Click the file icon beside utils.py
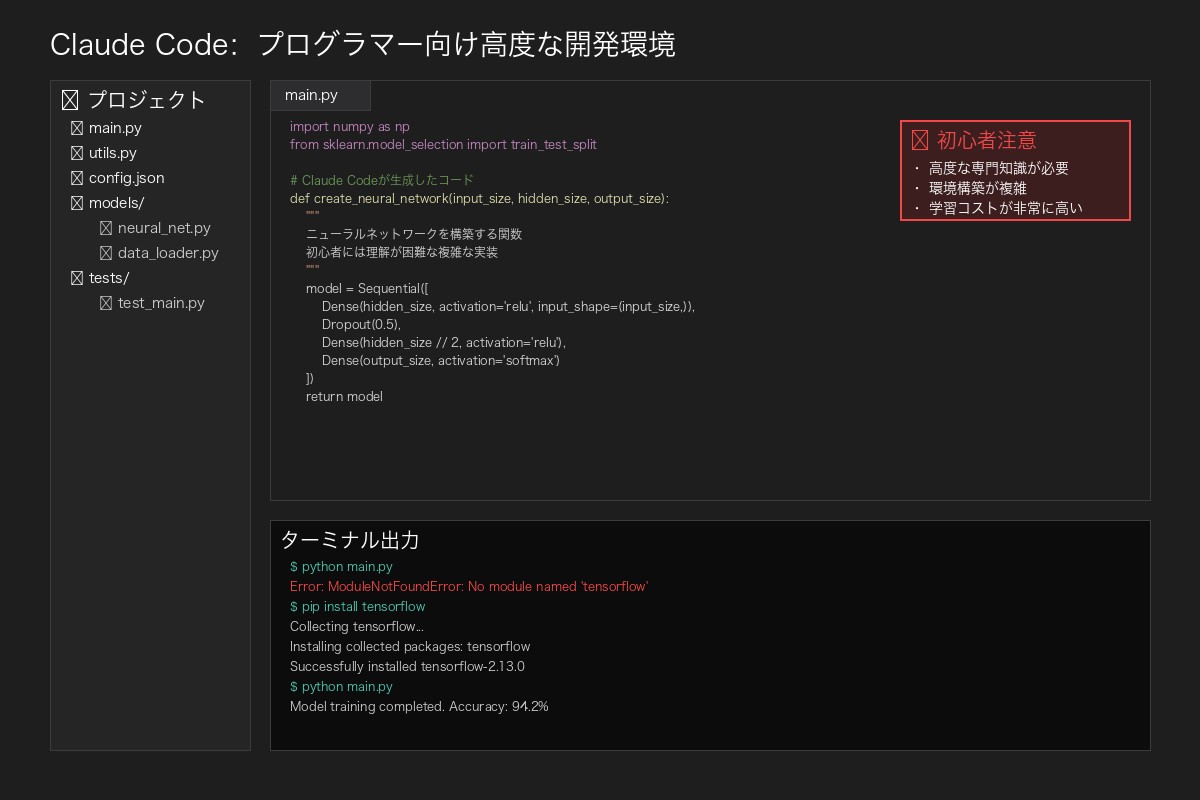 77,153
